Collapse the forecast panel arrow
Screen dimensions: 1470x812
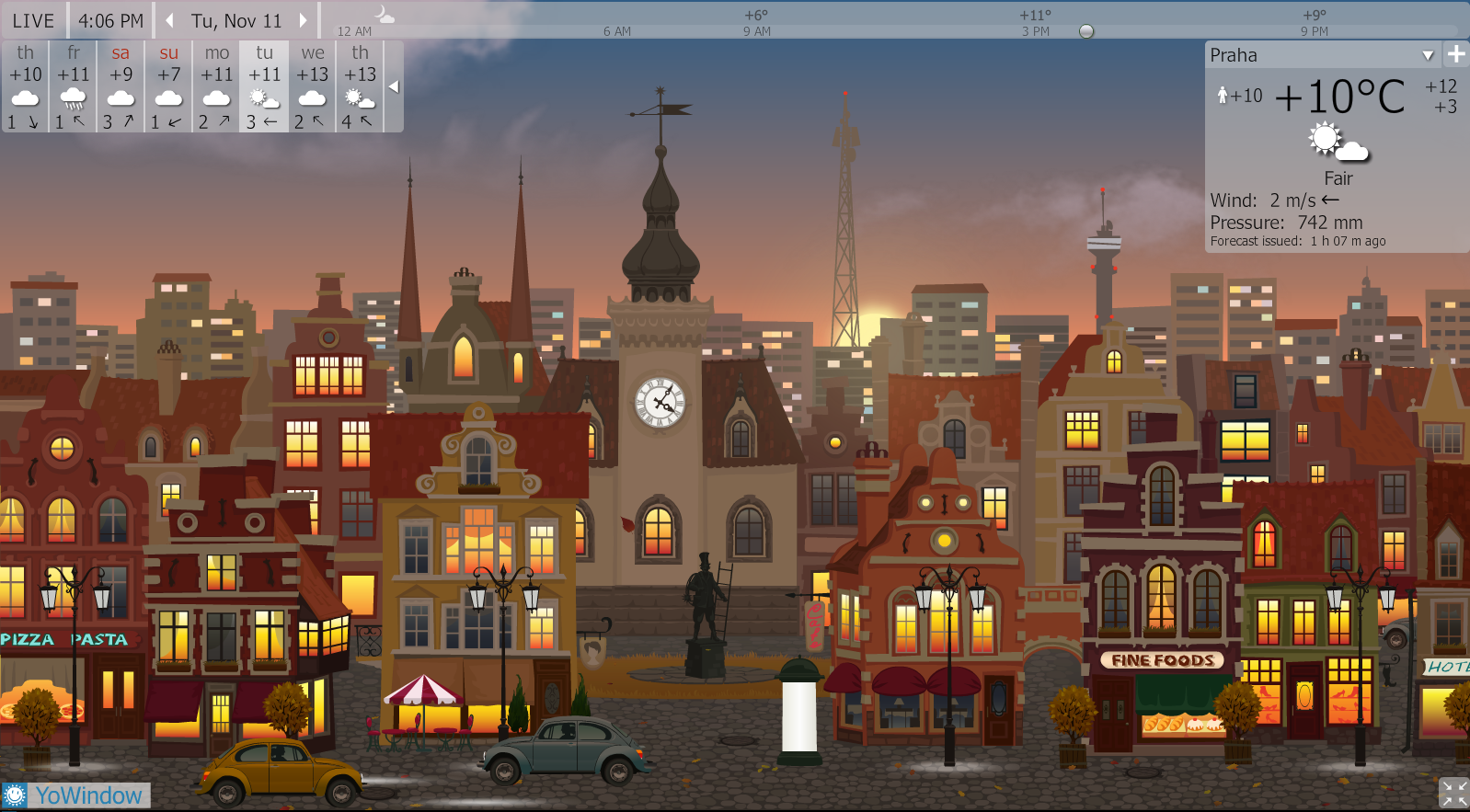coord(394,86)
